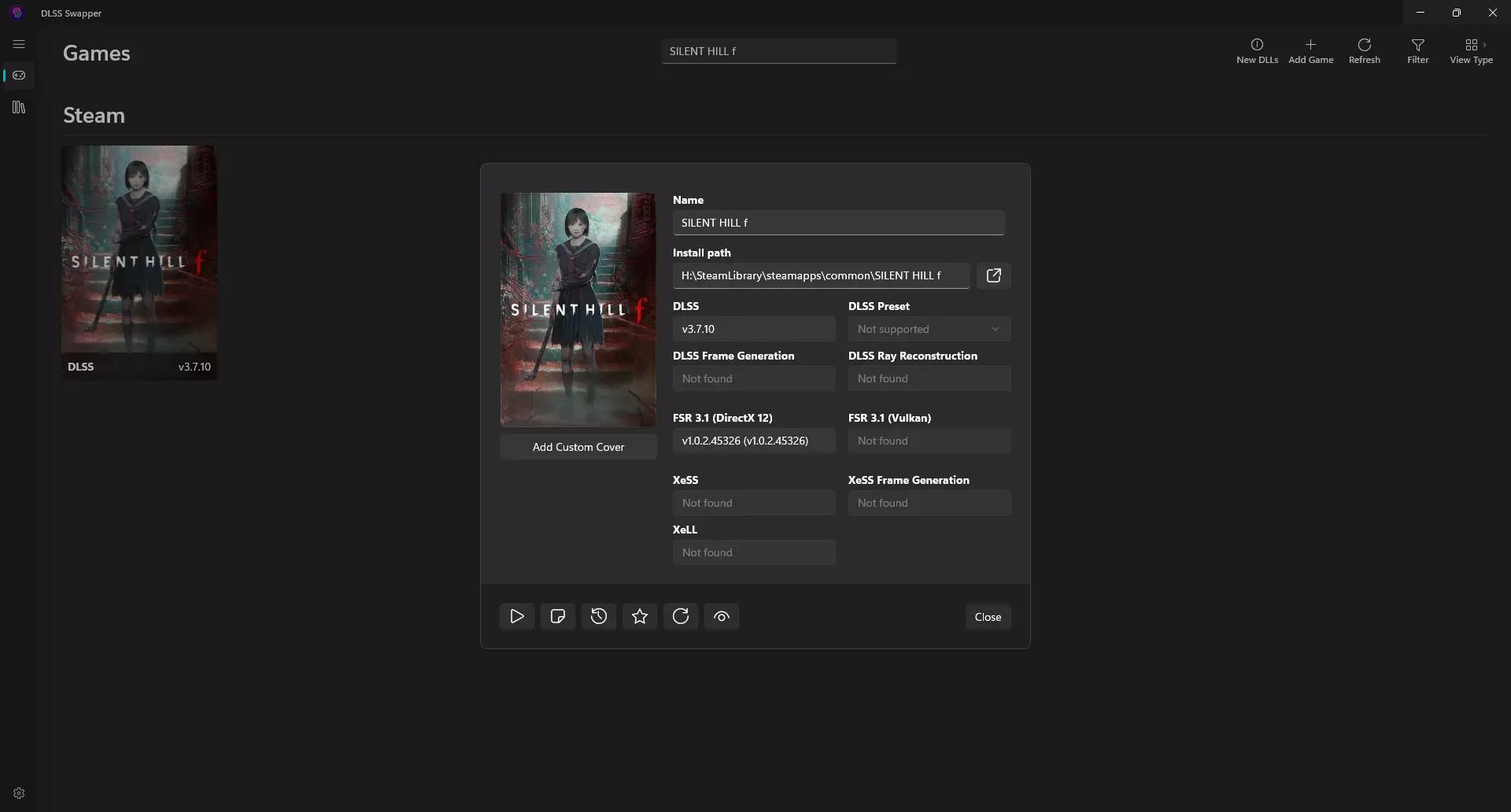1511x812 pixels.
Task: Click Add Custom Cover button
Action: point(578,447)
